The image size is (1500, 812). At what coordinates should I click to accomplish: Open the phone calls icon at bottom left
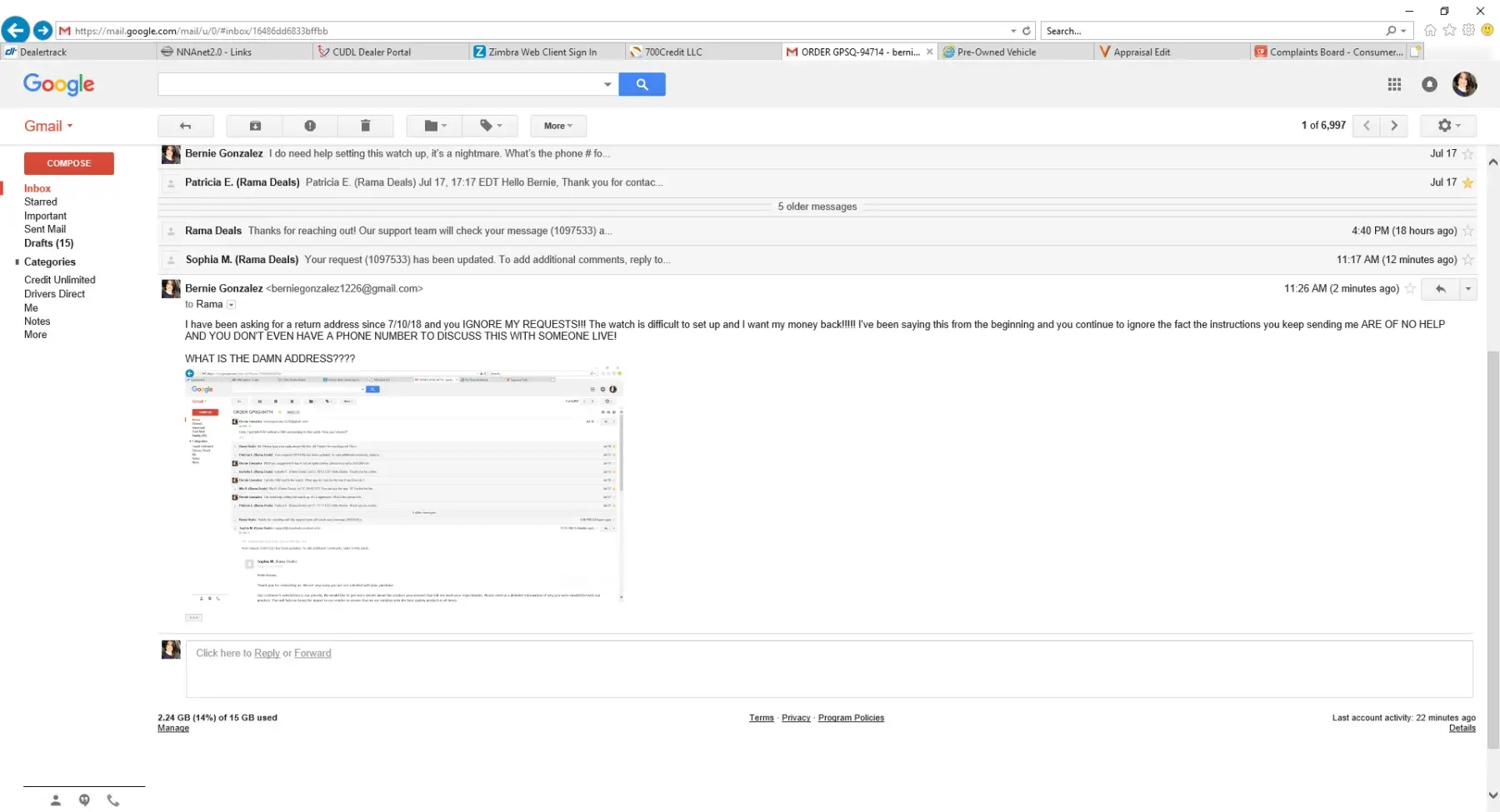click(113, 800)
